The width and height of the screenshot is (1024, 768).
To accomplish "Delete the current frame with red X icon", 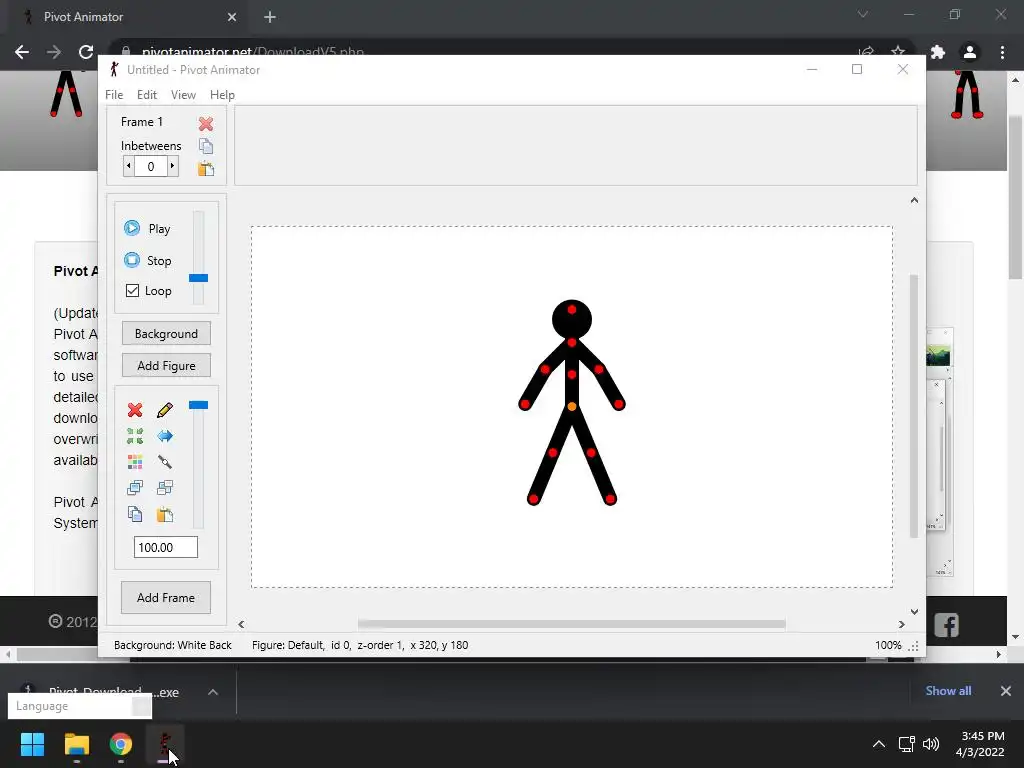I will click(x=206, y=123).
